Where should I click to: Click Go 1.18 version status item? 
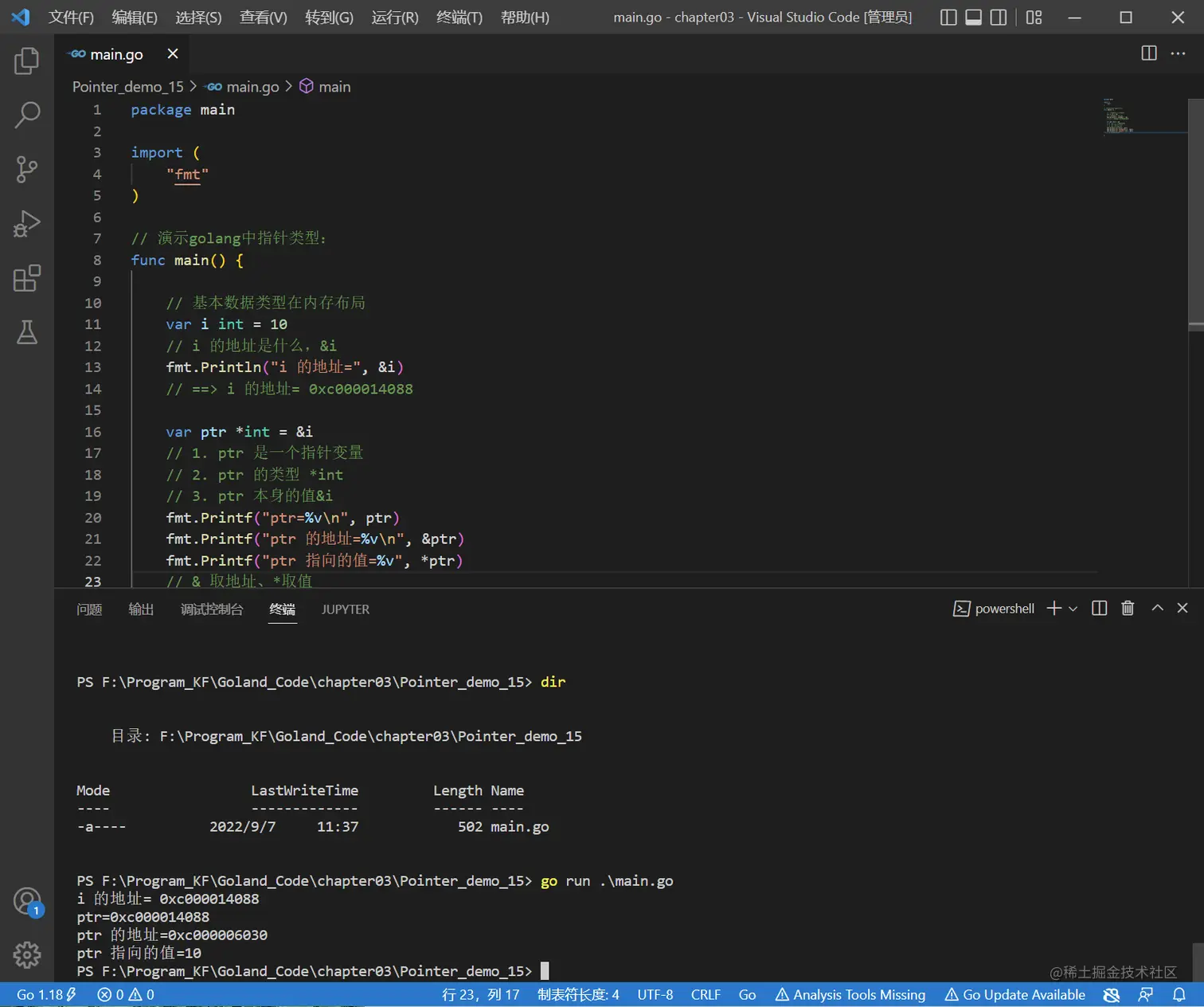(x=47, y=994)
